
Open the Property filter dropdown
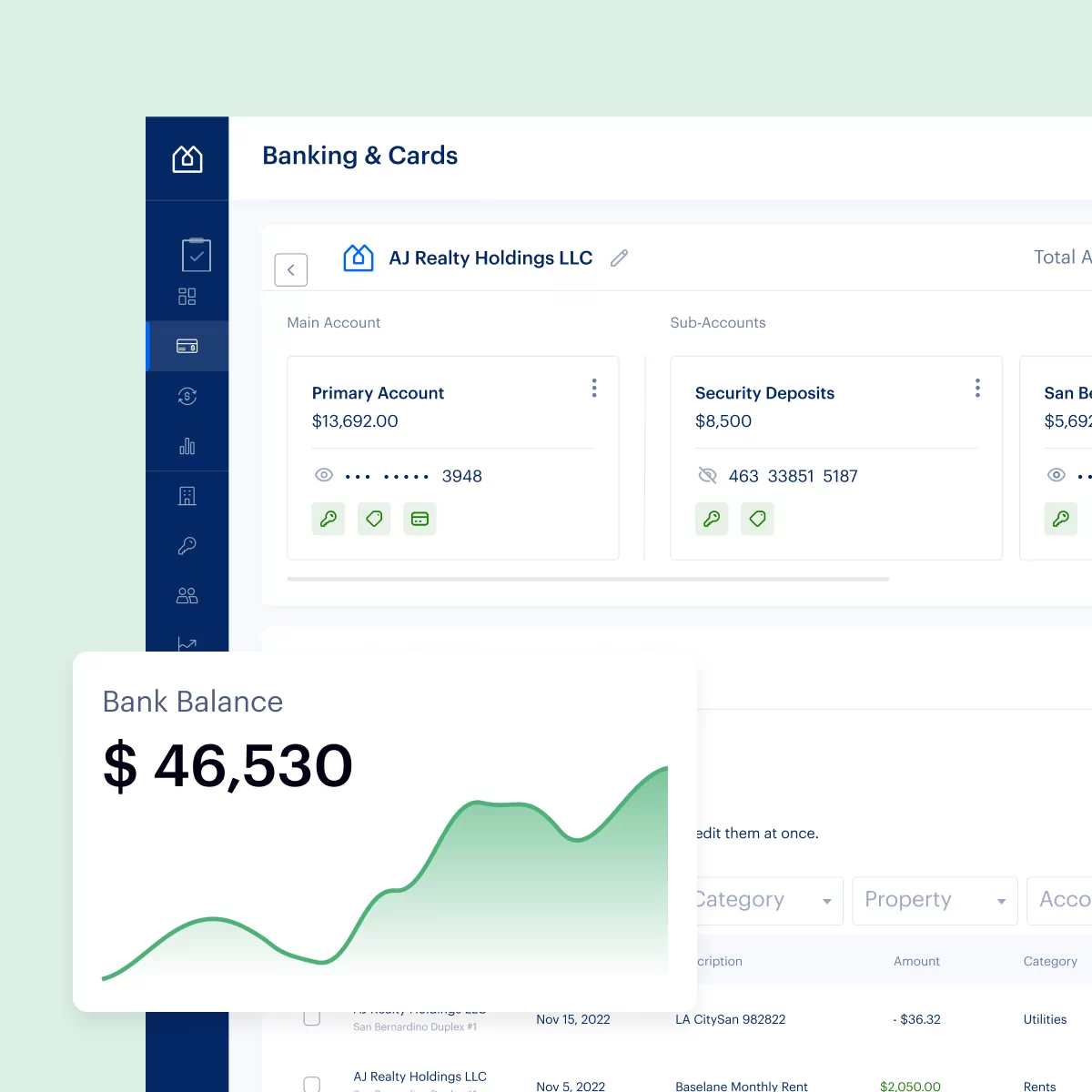pyautogui.click(x=935, y=901)
